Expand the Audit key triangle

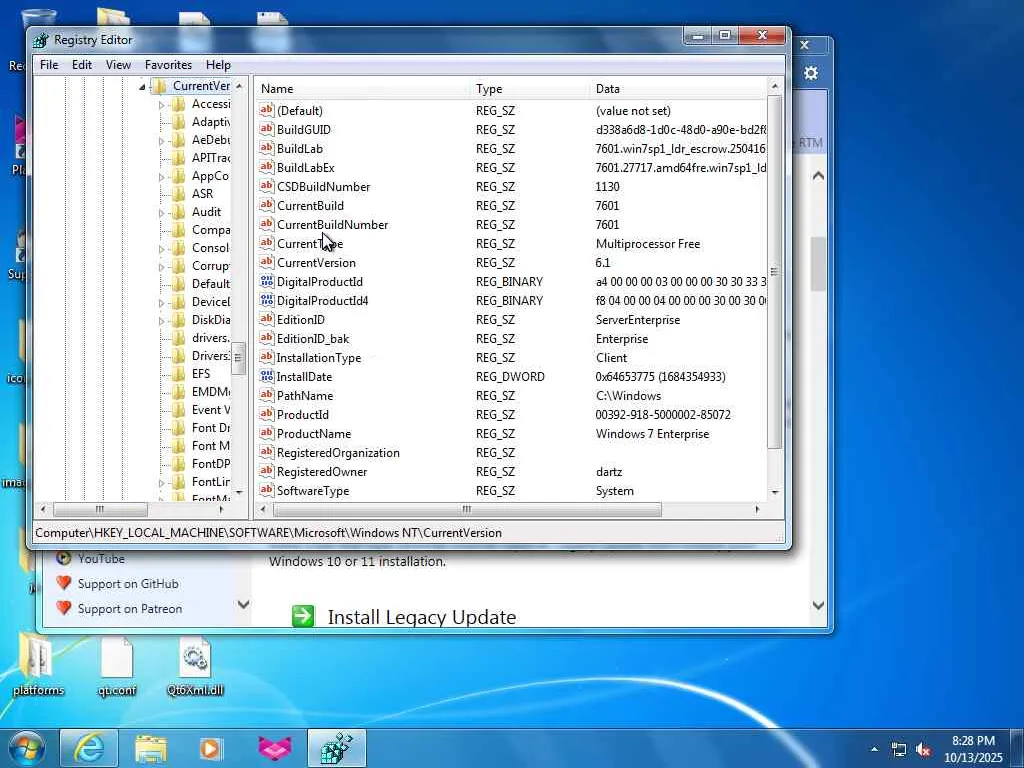click(x=161, y=212)
